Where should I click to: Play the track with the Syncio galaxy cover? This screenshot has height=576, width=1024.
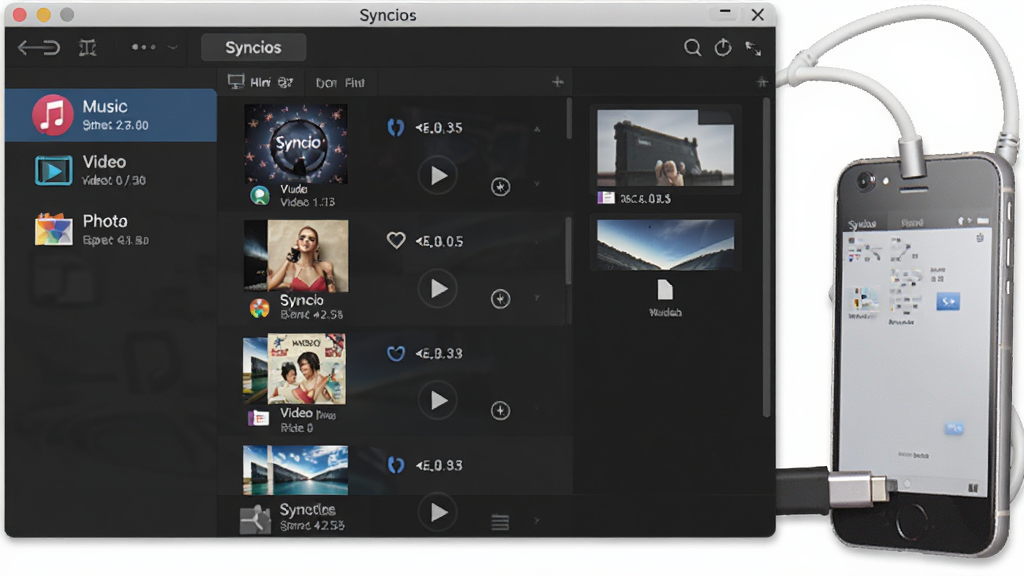[438, 175]
